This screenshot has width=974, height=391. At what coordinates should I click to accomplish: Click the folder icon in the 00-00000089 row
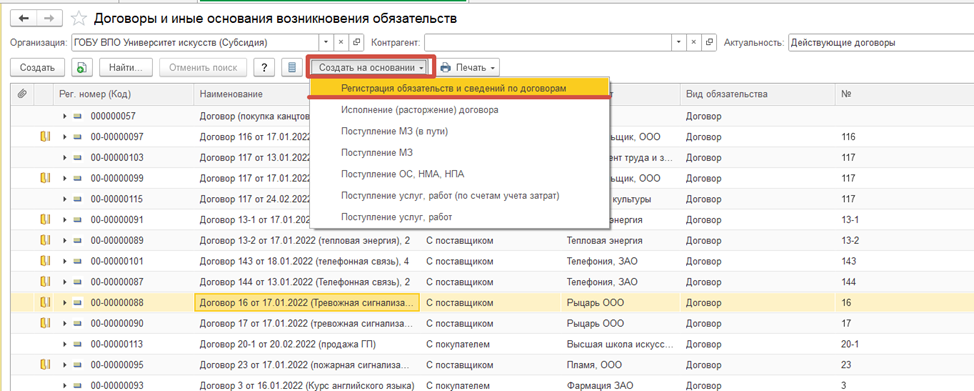point(44,241)
